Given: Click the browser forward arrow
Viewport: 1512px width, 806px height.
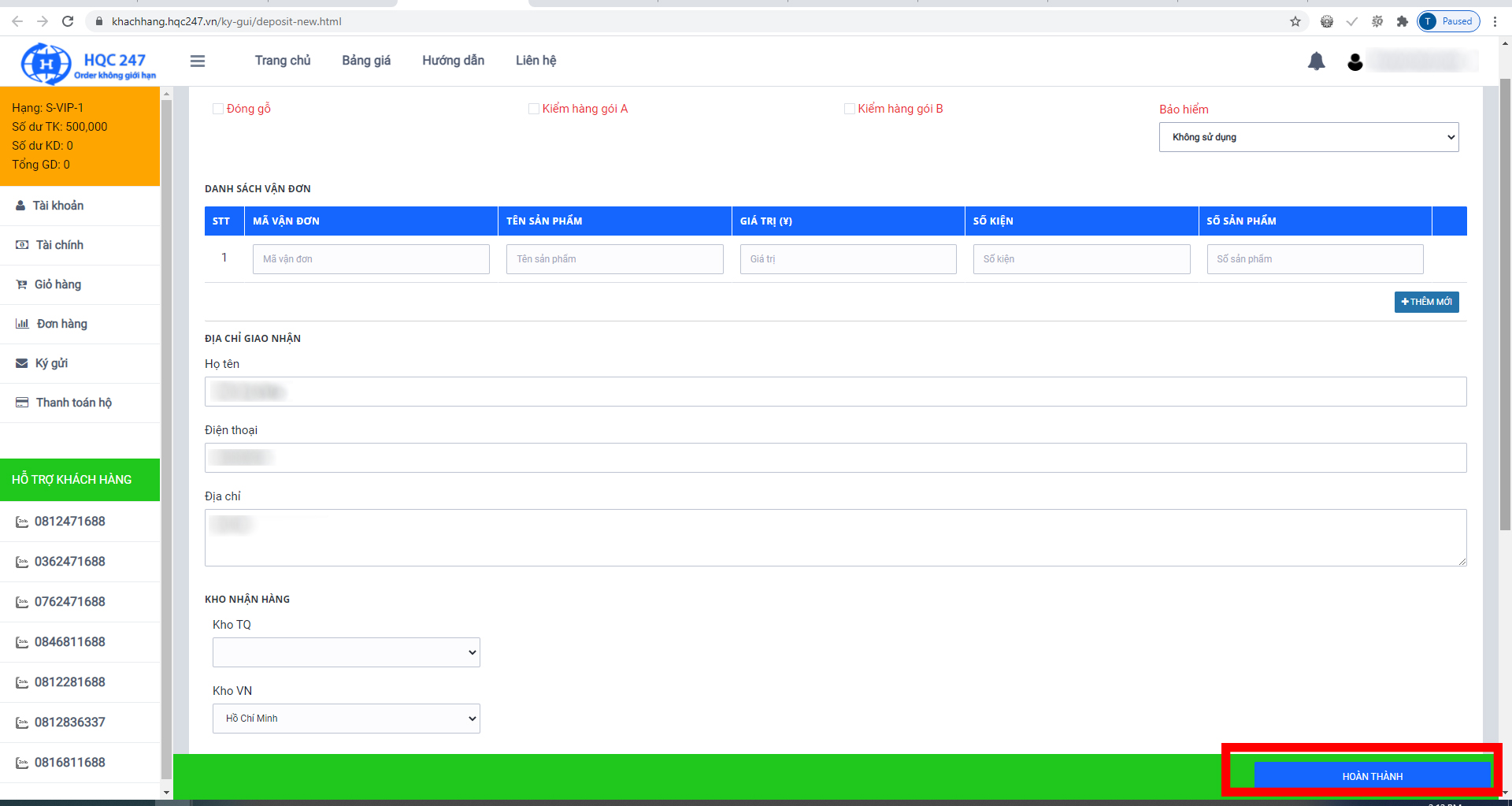Looking at the screenshot, I should (x=43, y=21).
